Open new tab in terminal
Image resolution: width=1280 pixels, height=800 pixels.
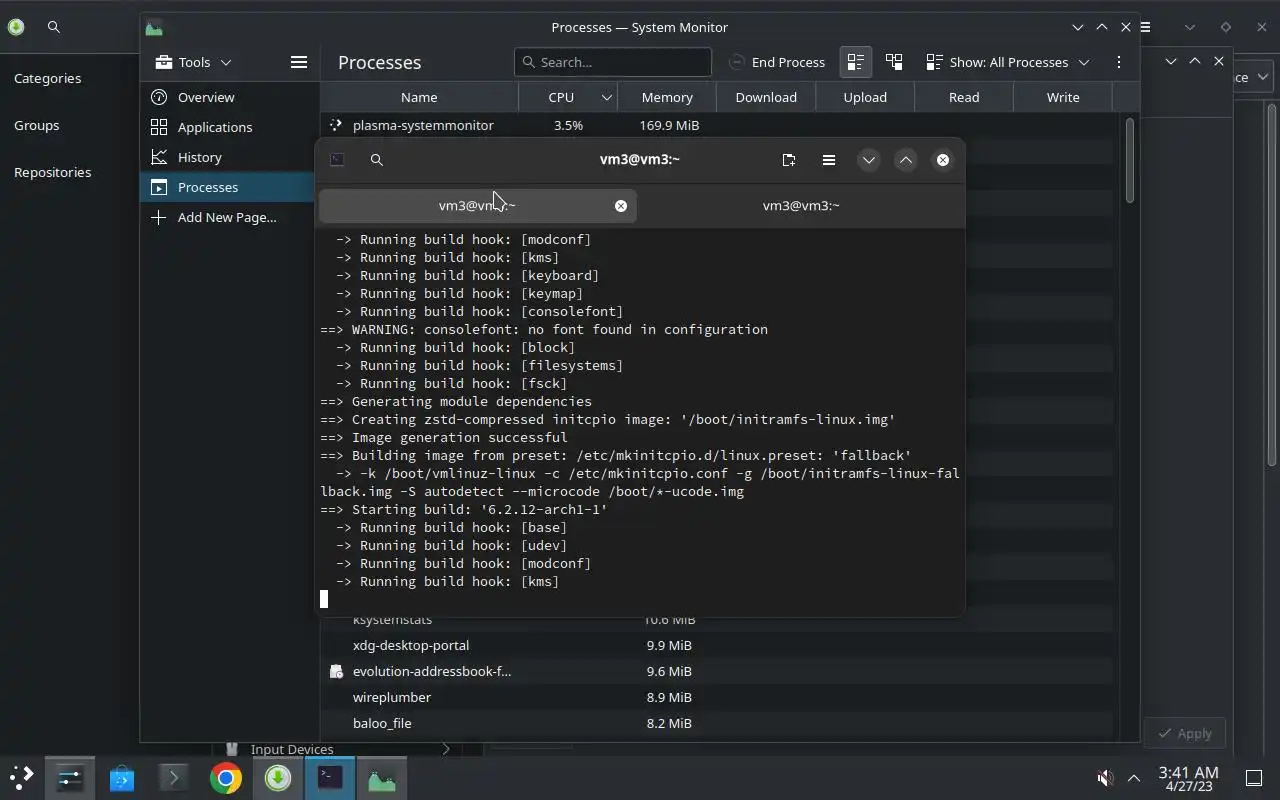click(788, 160)
